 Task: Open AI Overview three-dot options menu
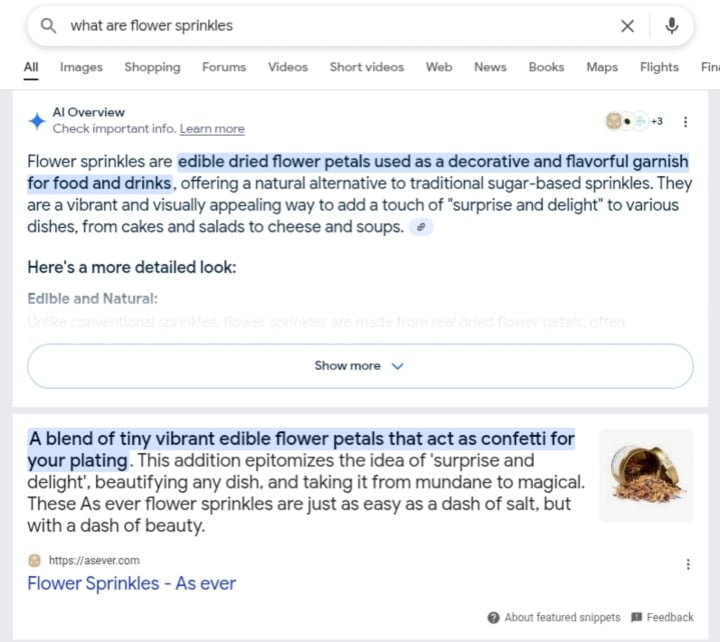point(686,122)
